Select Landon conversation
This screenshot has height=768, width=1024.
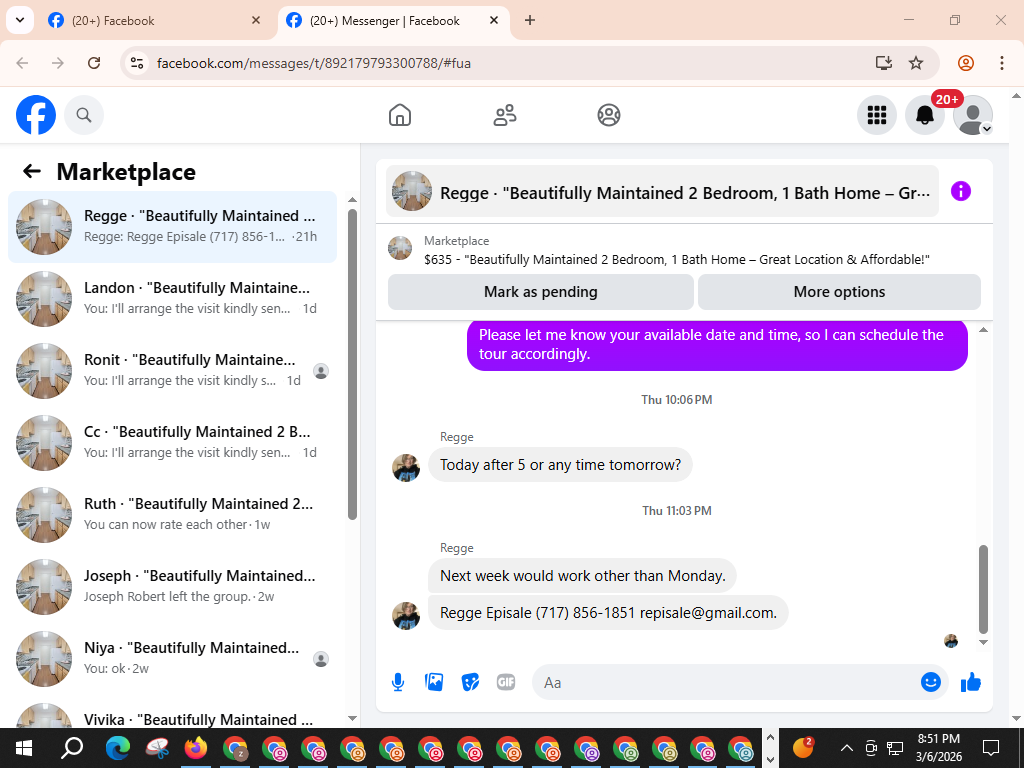point(172,298)
